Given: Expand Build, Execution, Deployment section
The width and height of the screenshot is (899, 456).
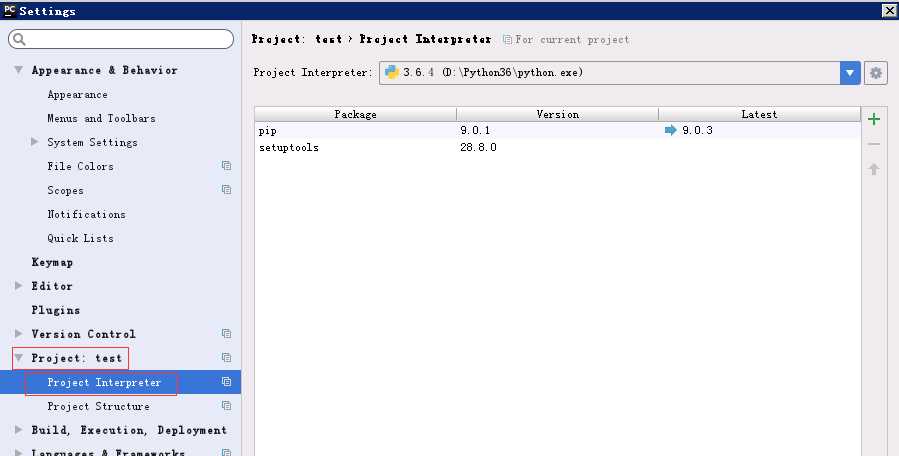Looking at the screenshot, I should [x=19, y=430].
